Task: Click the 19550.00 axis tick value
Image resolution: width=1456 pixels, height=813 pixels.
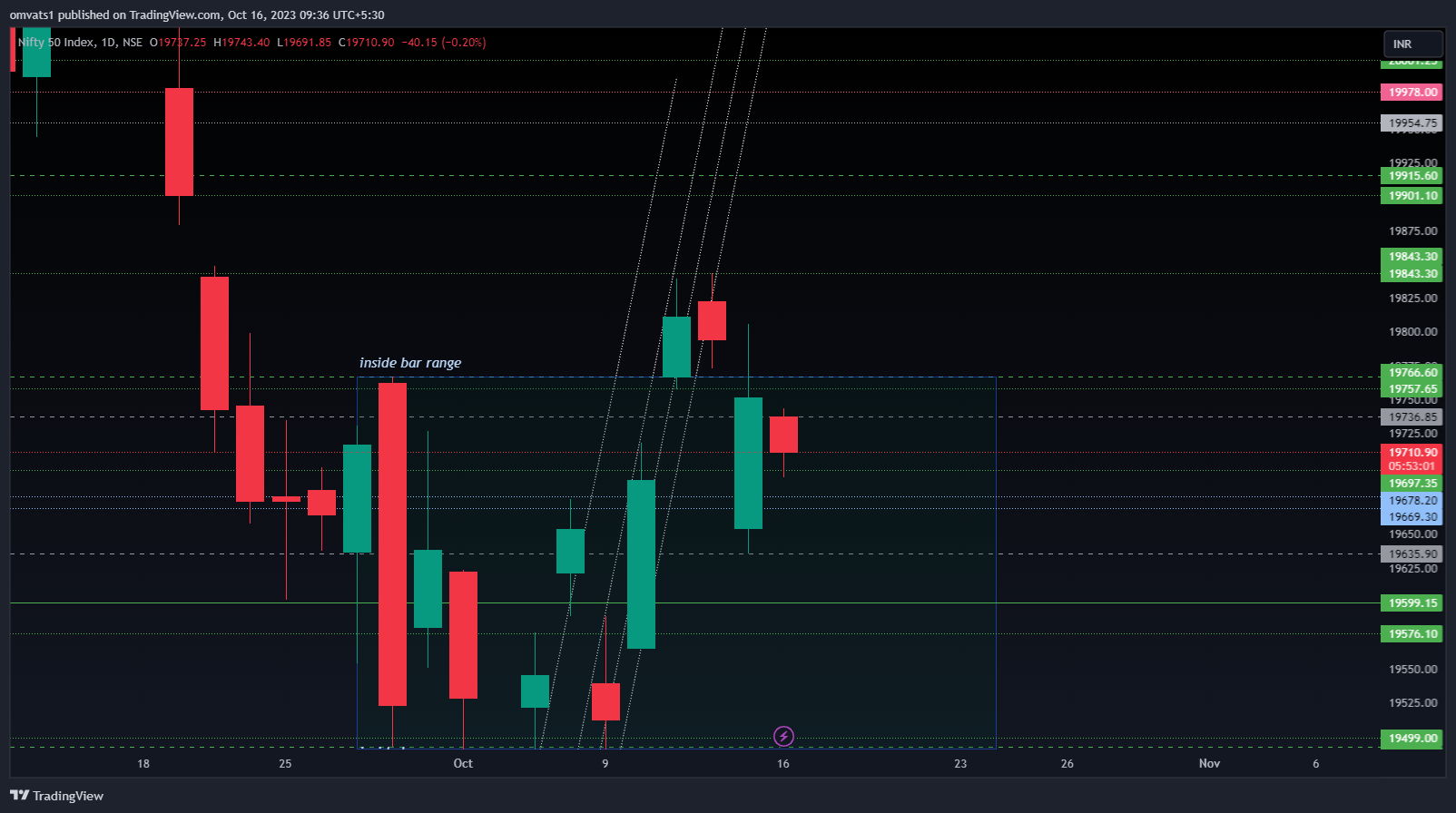Action: coord(1412,670)
